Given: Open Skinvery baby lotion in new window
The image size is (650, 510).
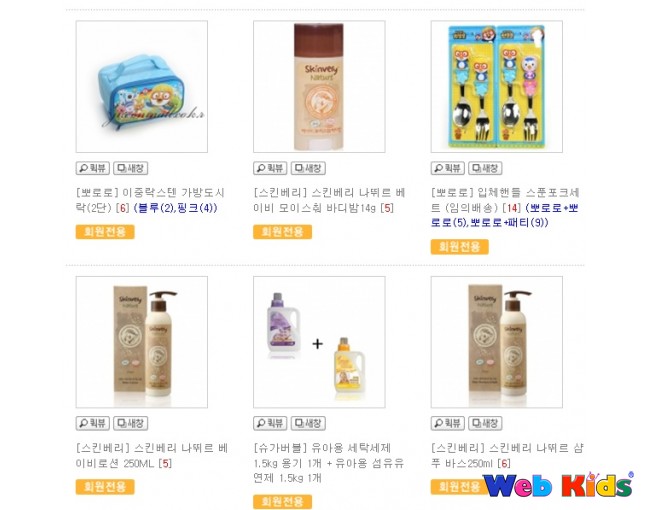Looking at the screenshot, I should click(131, 423).
